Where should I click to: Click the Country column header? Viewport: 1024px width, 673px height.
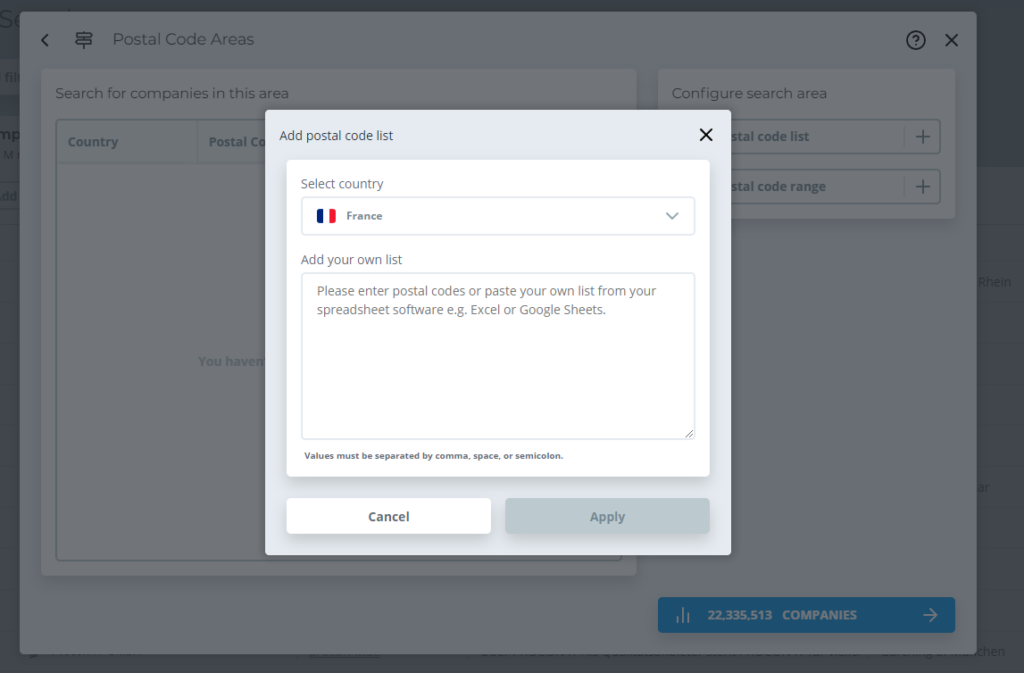click(x=93, y=142)
